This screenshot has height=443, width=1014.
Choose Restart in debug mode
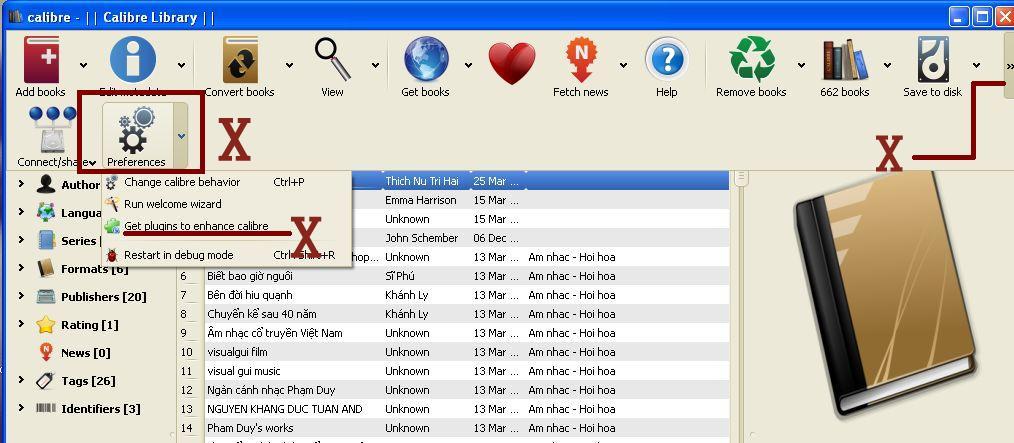226,255
